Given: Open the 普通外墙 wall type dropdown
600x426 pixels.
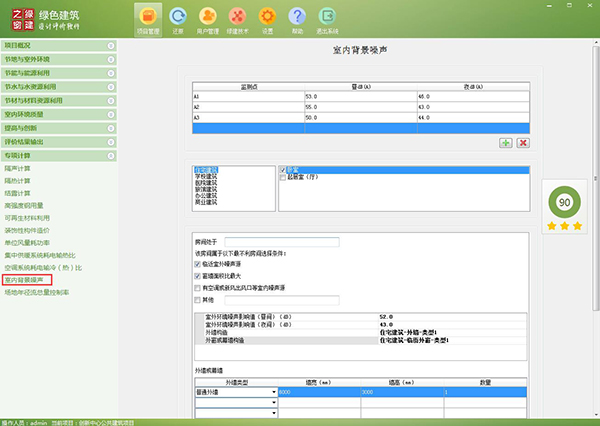Looking at the screenshot, I should point(274,392).
